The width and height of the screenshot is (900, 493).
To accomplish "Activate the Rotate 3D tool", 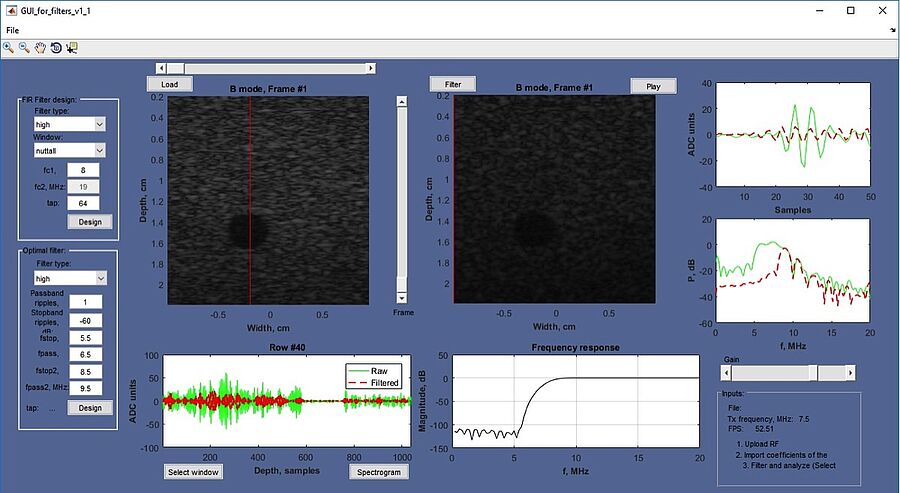I will pos(56,47).
